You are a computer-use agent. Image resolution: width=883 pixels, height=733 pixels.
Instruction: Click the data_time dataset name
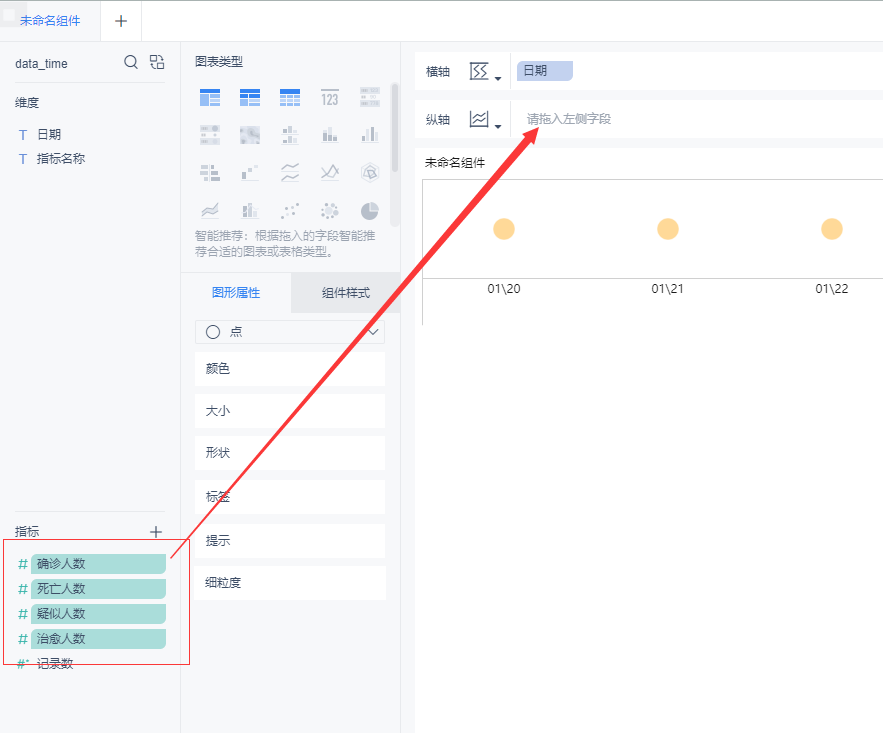pyautogui.click(x=42, y=64)
